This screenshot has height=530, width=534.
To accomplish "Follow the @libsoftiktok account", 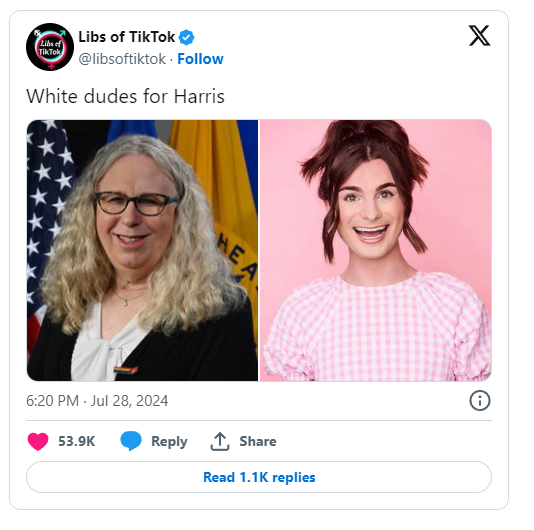I will pyautogui.click(x=200, y=59).
